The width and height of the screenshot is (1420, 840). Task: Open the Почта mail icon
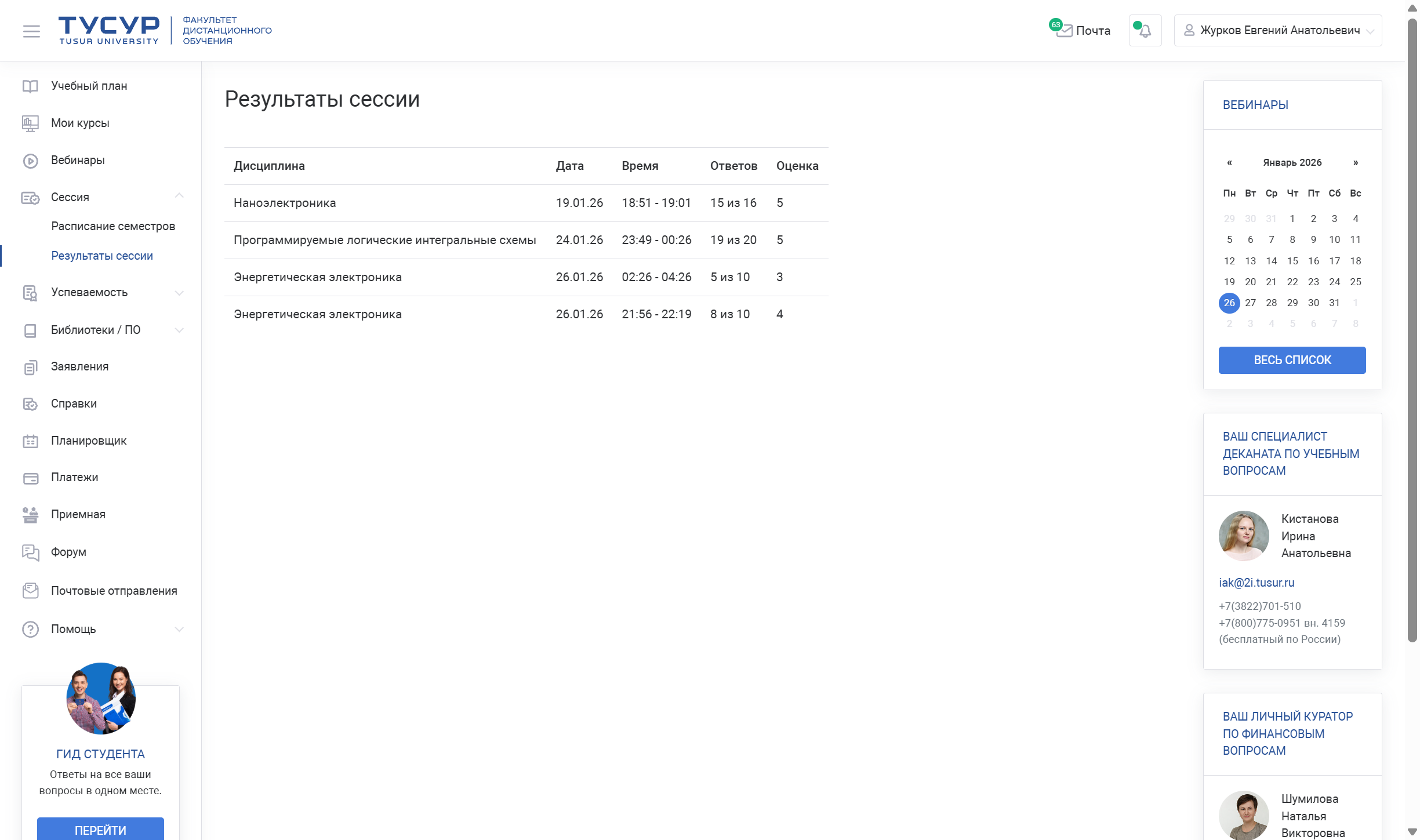(x=1064, y=31)
